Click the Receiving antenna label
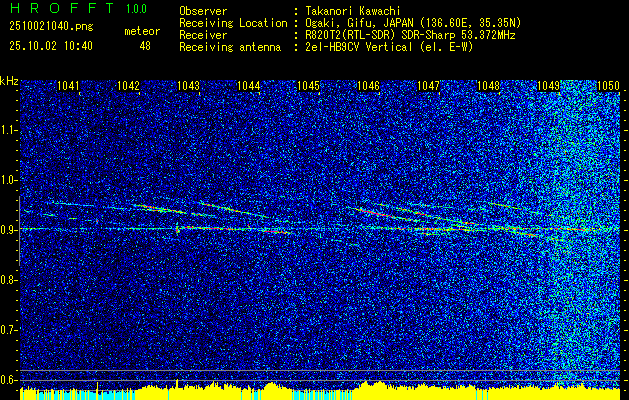 pos(230,47)
